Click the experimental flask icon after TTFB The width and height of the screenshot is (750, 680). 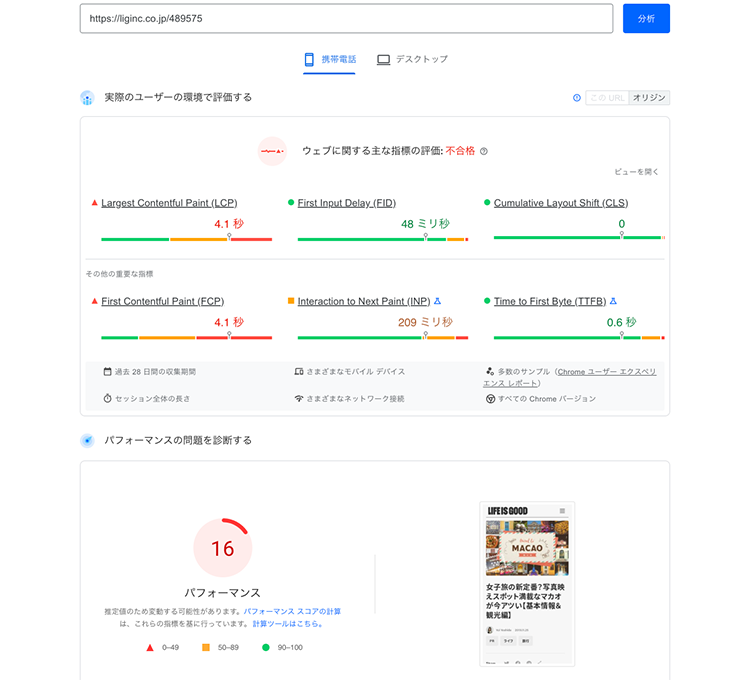(613, 301)
